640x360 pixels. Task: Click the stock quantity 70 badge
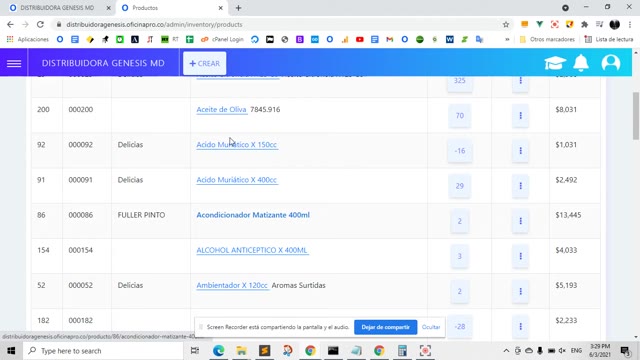pos(460,116)
